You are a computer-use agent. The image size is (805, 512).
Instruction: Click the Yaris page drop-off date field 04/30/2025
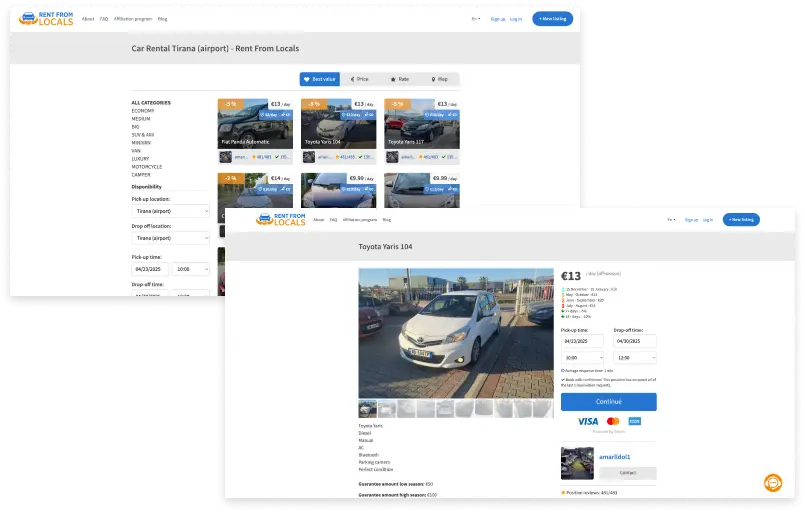coord(635,341)
